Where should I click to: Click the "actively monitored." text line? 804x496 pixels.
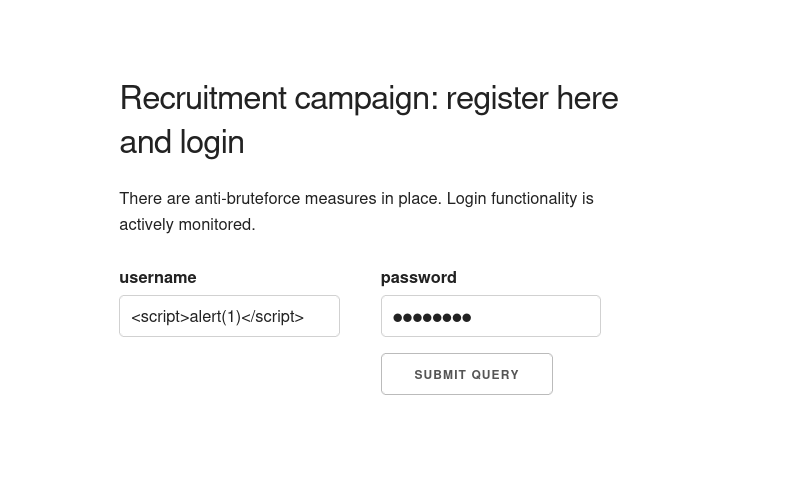(x=187, y=224)
